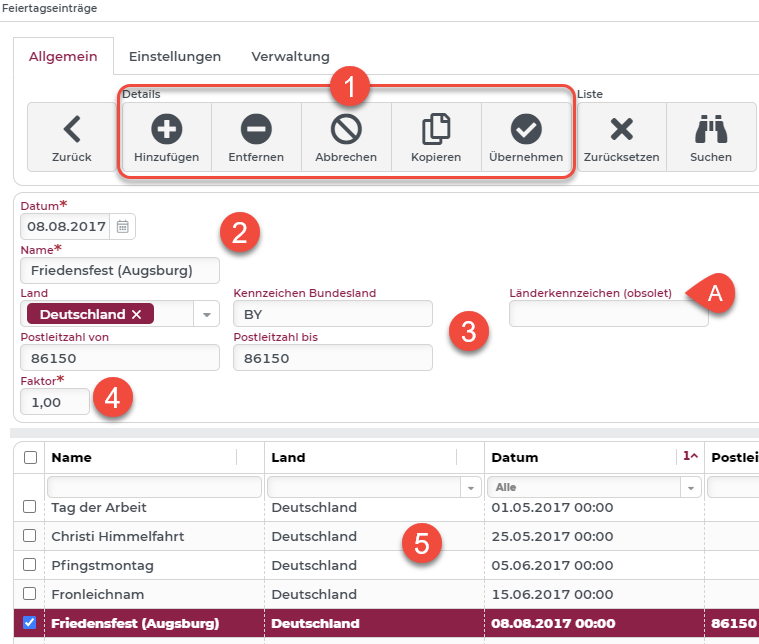The width and height of the screenshot is (759, 644).
Task: Open the Land column filter dropdown
Action: [471, 488]
